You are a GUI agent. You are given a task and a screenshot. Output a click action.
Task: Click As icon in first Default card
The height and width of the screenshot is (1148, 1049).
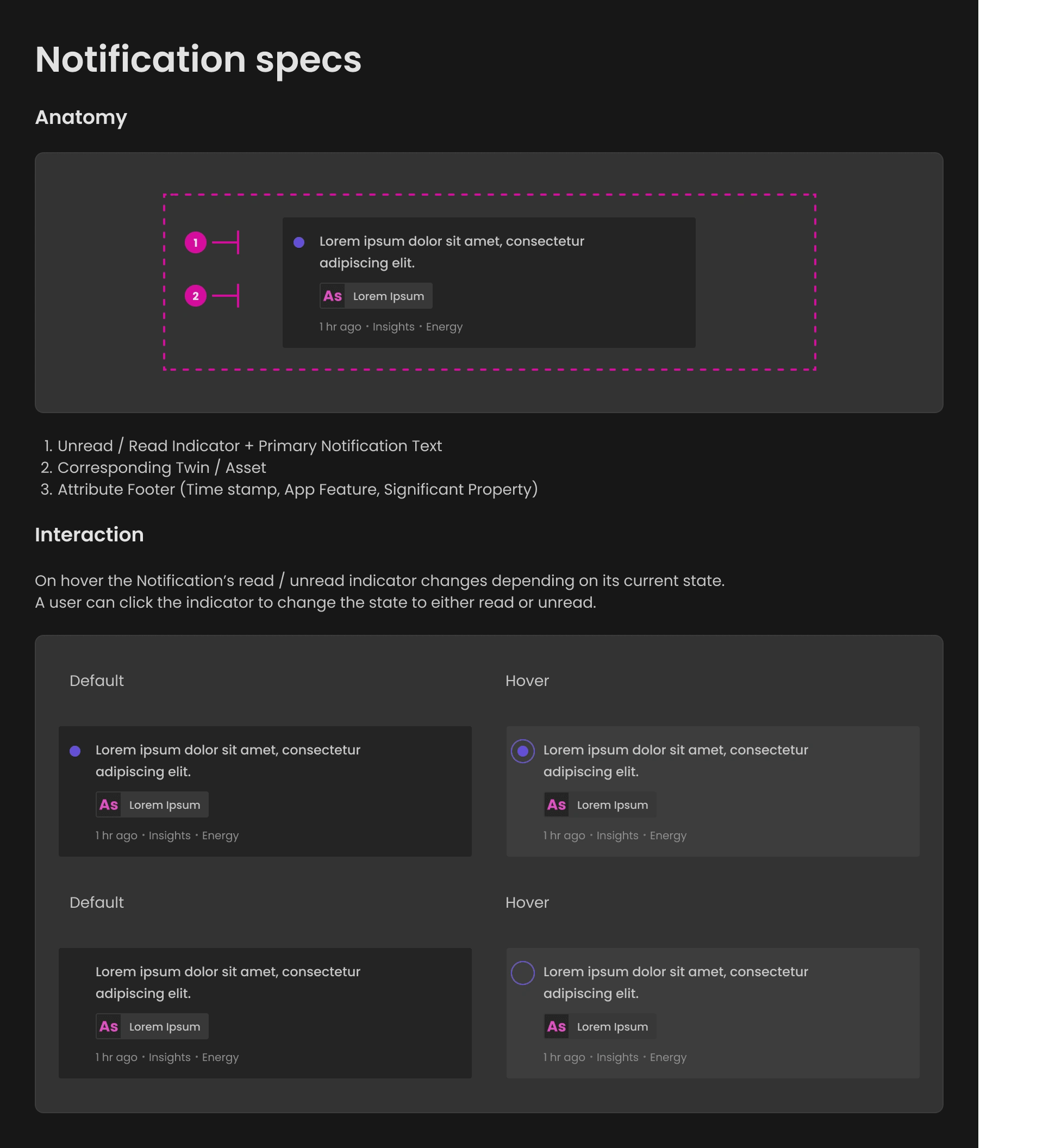pyautogui.click(x=108, y=804)
